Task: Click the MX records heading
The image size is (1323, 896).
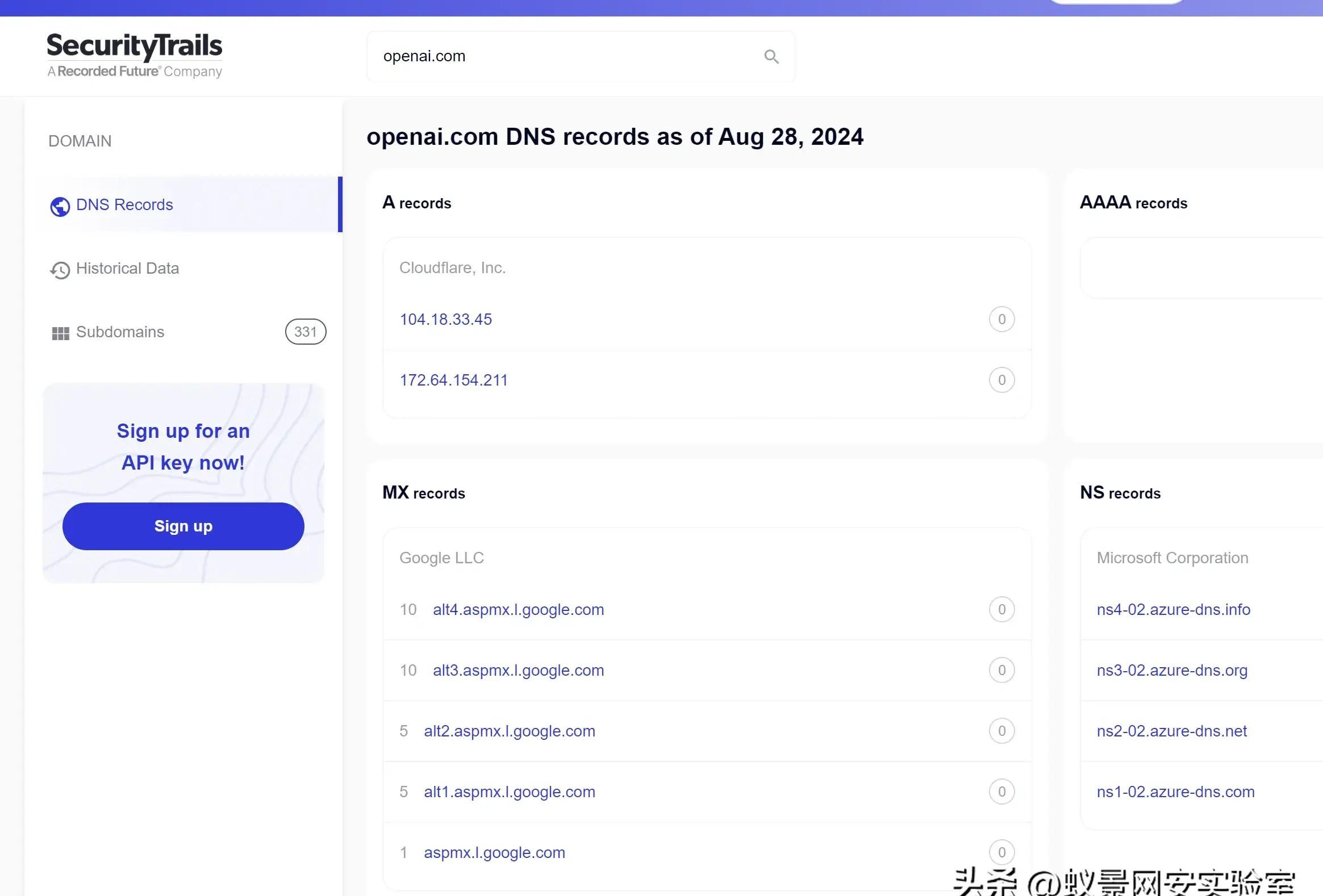Action: [424, 493]
